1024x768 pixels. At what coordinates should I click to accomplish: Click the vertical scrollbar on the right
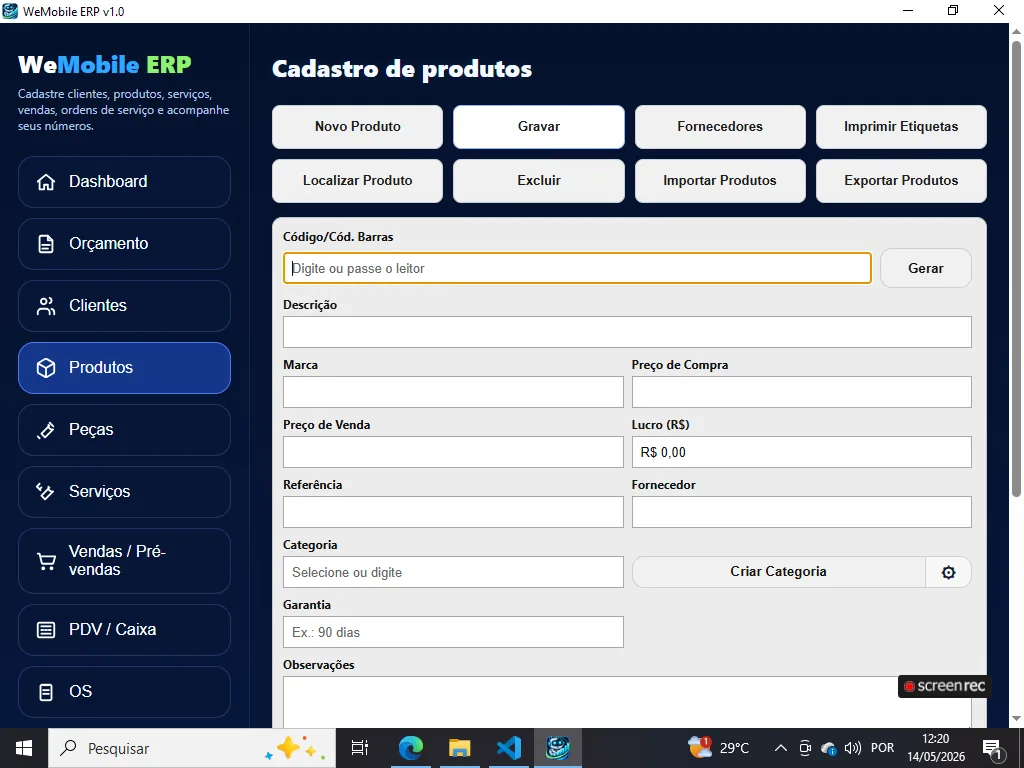1016,268
